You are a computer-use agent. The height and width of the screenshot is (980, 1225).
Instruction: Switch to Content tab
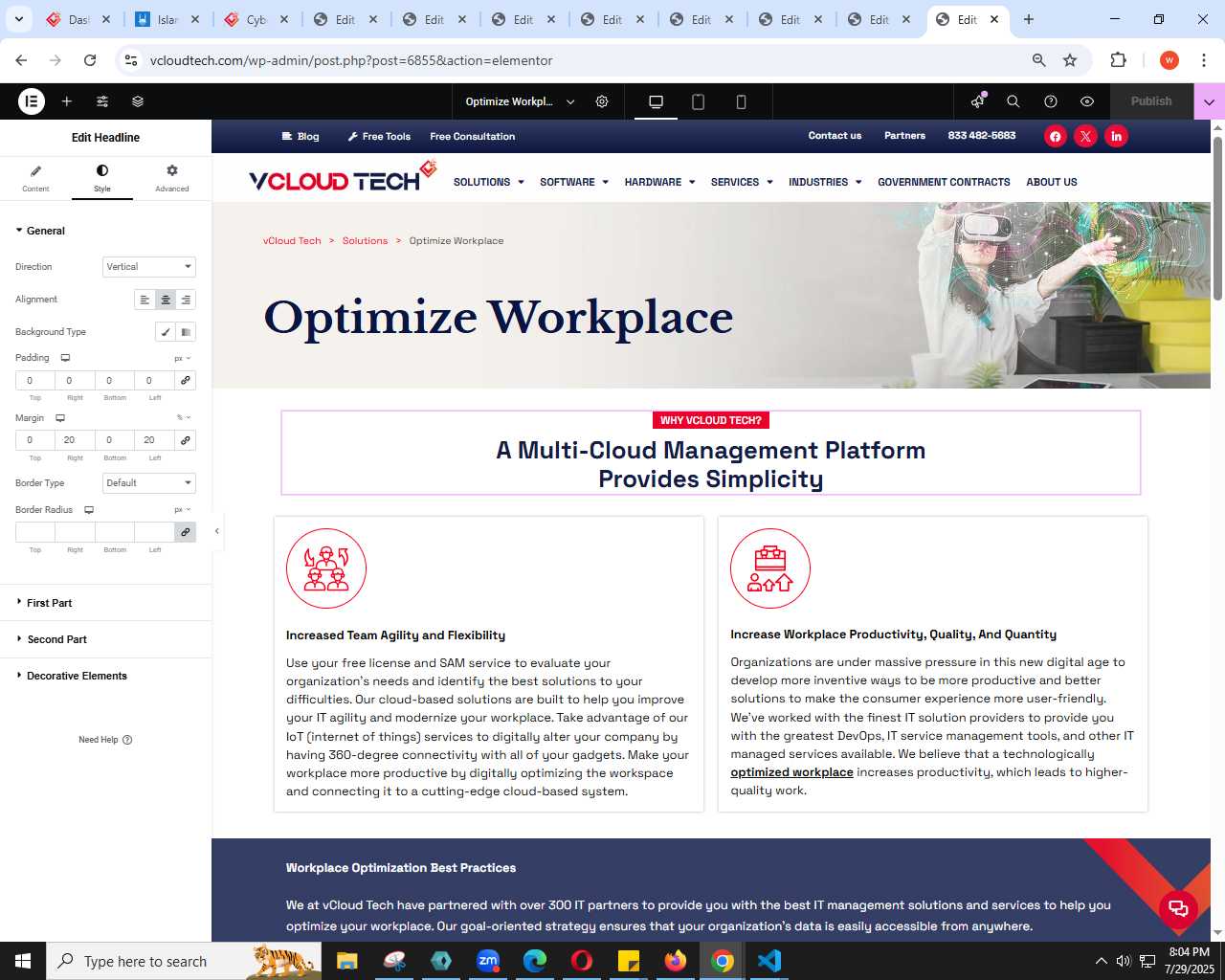point(35,178)
